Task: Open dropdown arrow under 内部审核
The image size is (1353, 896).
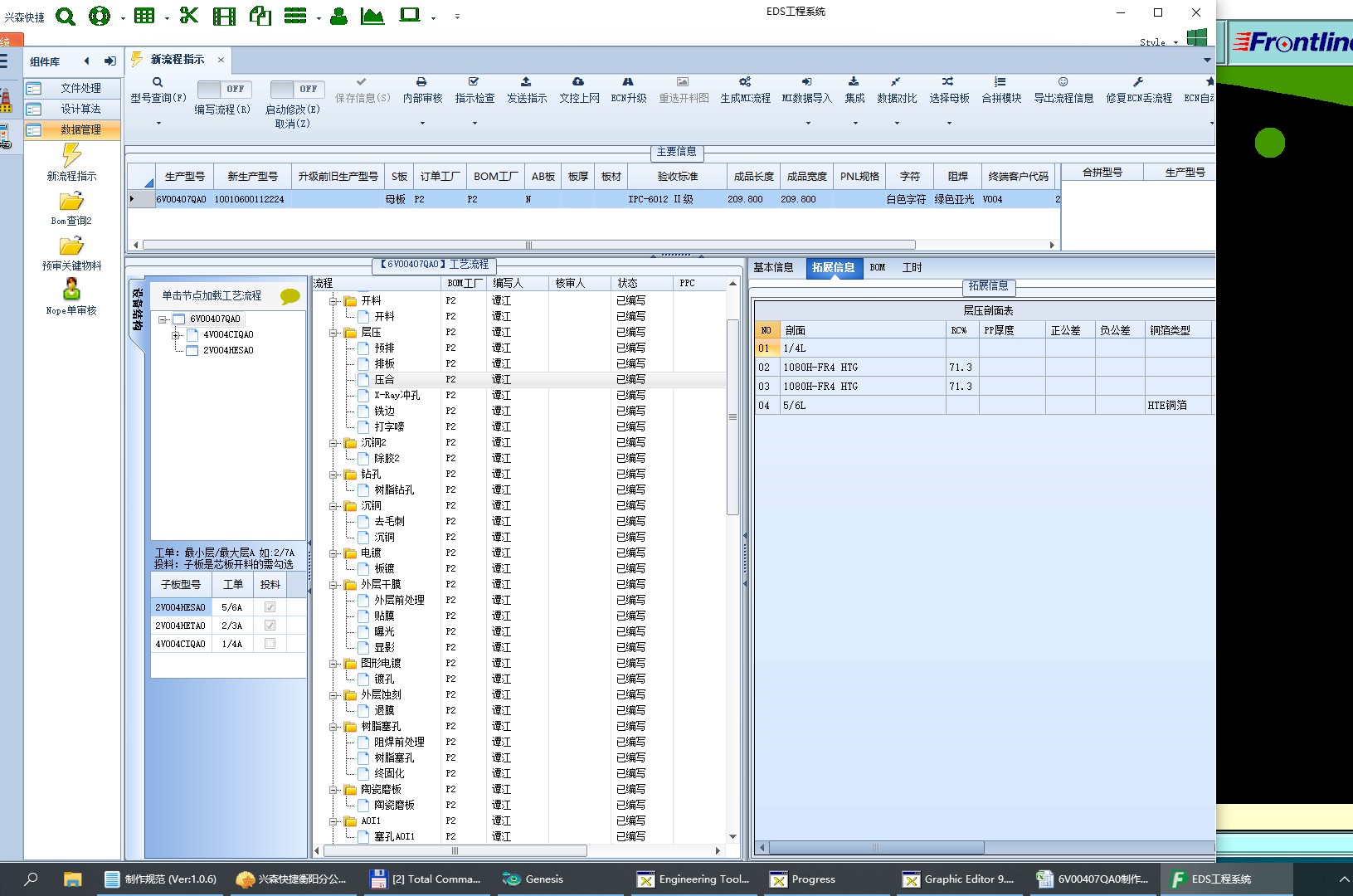Action: click(x=422, y=124)
